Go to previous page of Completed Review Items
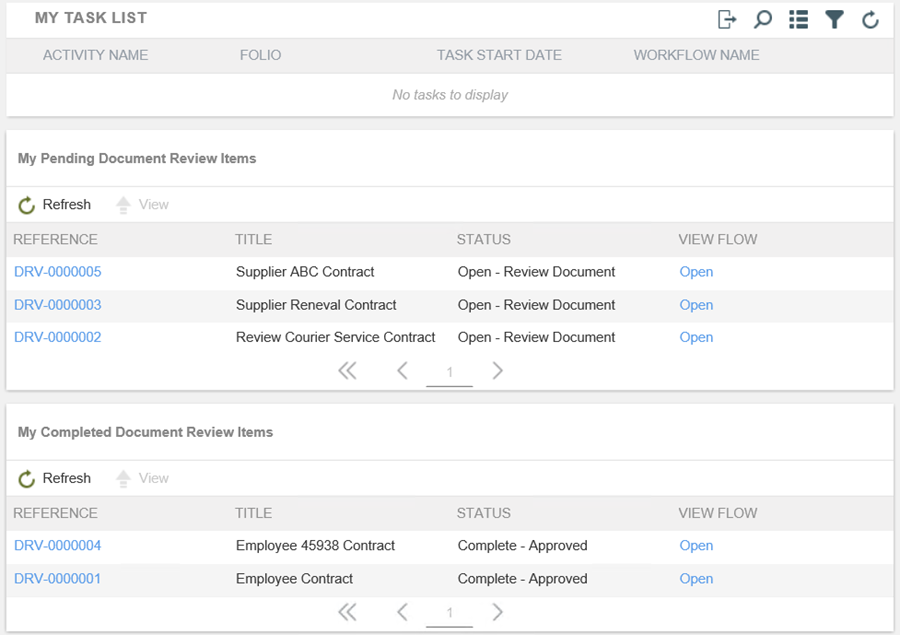The width and height of the screenshot is (900, 635). click(x=402, y=612)
